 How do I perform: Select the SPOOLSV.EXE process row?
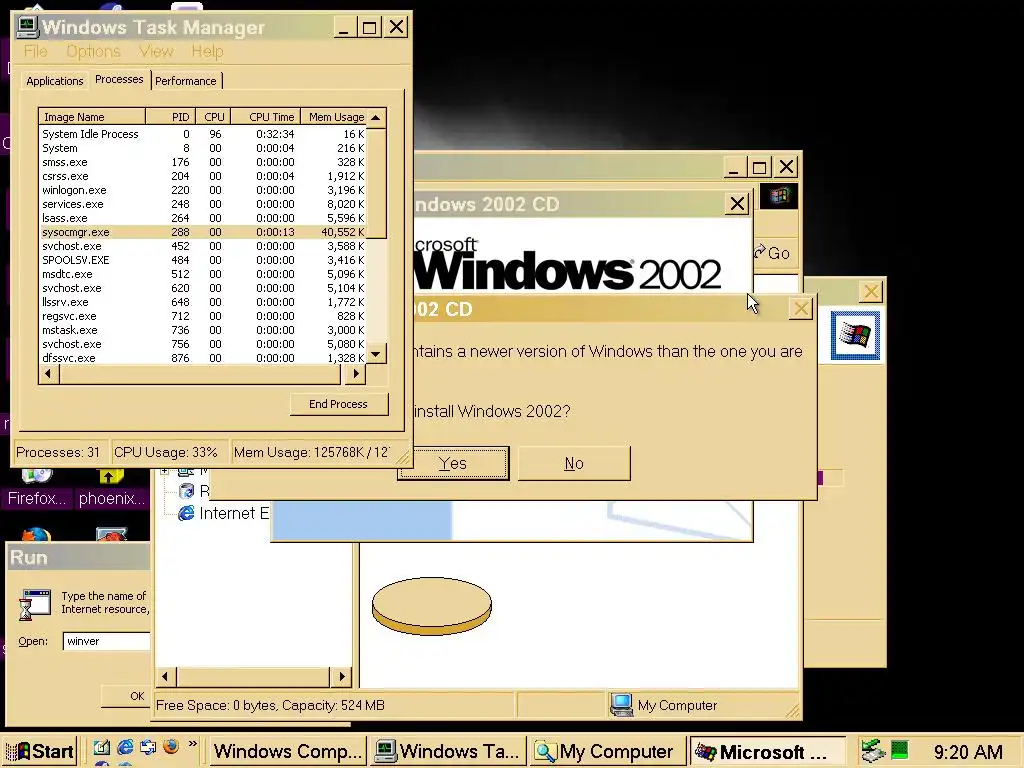pyautogui.click(x=203, y=260)
